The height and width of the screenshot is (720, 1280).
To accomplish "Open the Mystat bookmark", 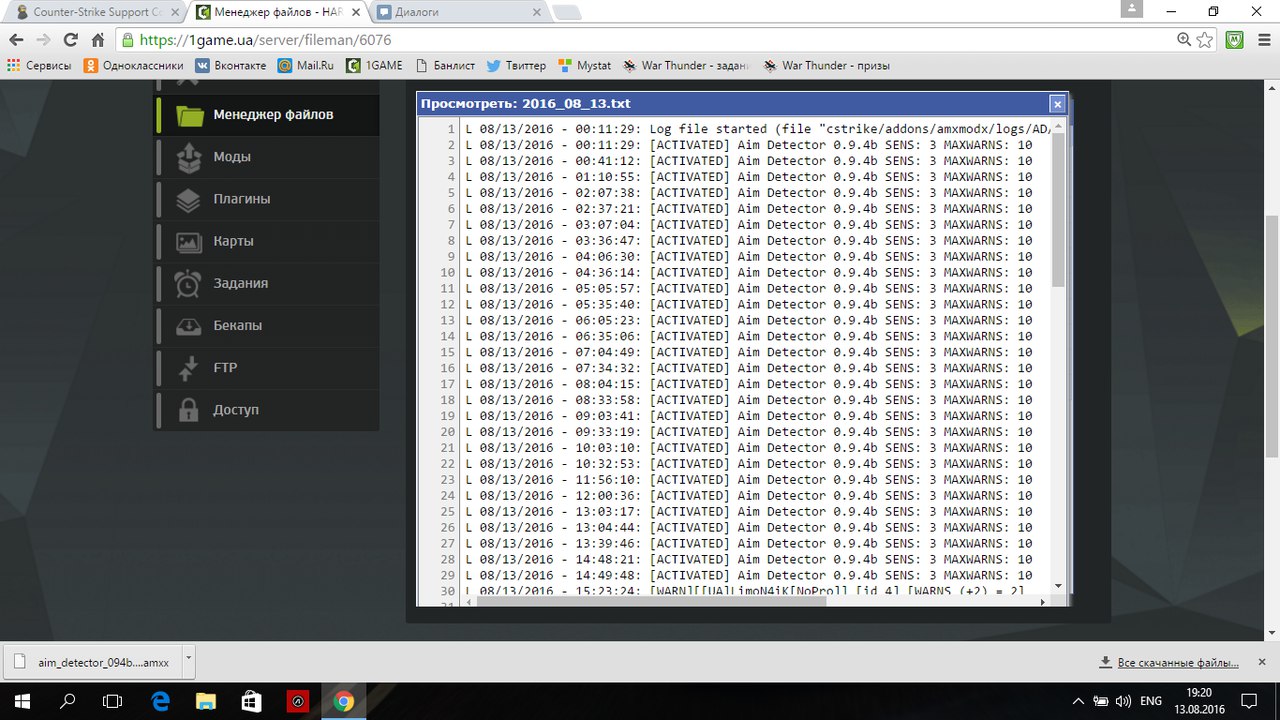I will pyautogui.click(x=585, y=66).
